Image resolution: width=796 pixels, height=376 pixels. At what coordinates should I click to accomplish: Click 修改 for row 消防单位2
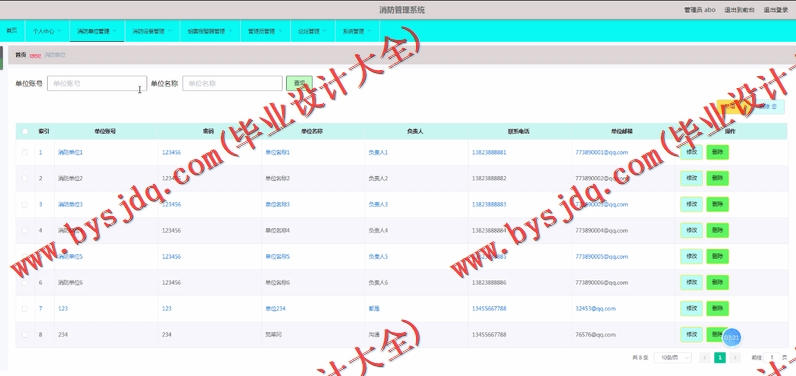[691, 178]
